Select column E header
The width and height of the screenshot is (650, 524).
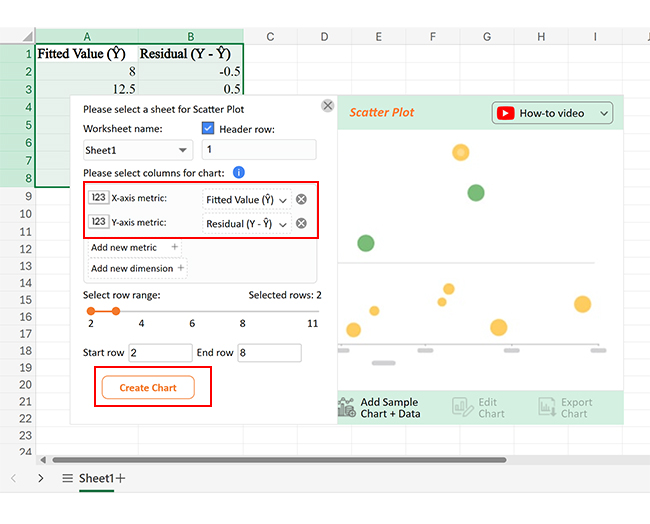click(378, 36)
